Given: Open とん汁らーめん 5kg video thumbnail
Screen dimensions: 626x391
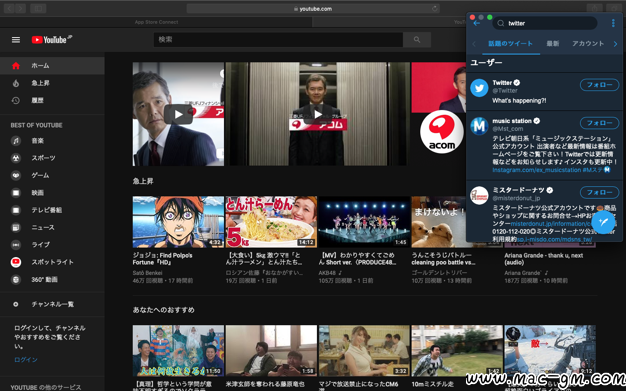Looking at the screenshot, I should pyautogui.click(x=271, y=222).
